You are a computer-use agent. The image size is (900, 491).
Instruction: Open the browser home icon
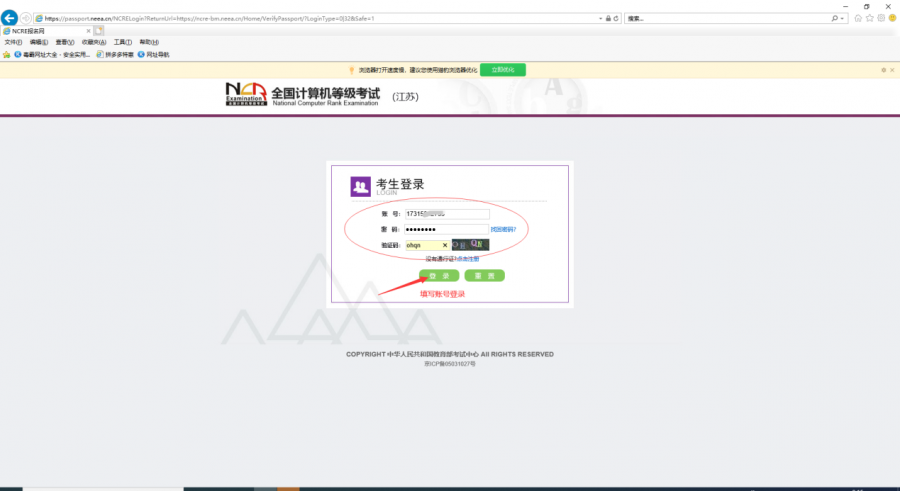point(857,18)
